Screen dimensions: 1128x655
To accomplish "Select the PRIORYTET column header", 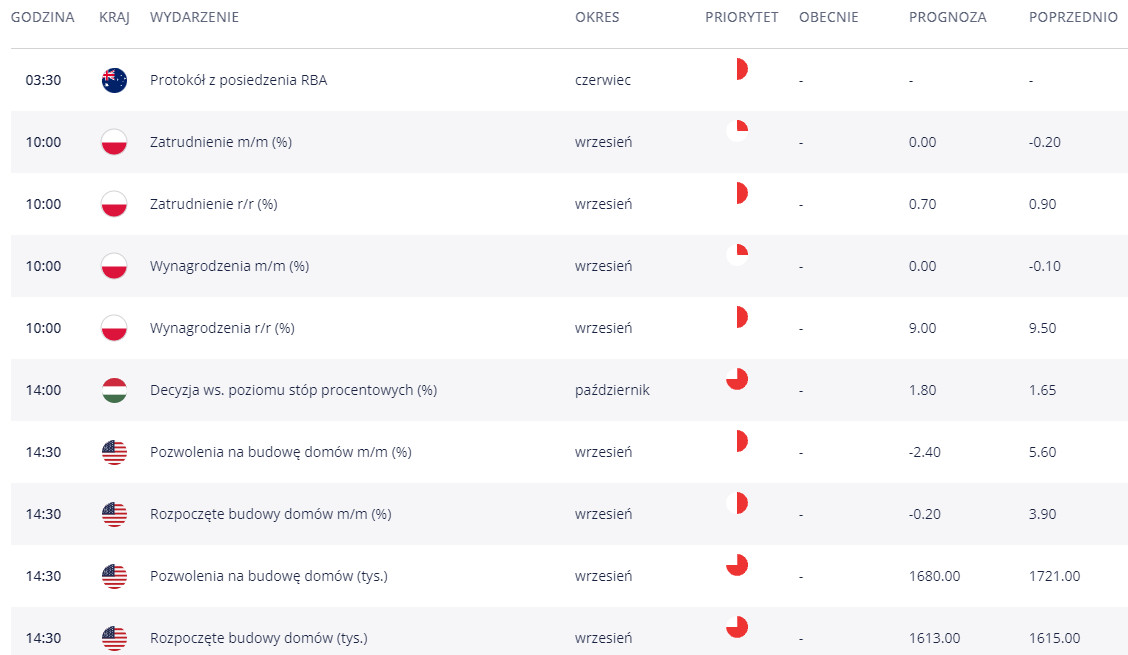I will click(741, 17).
